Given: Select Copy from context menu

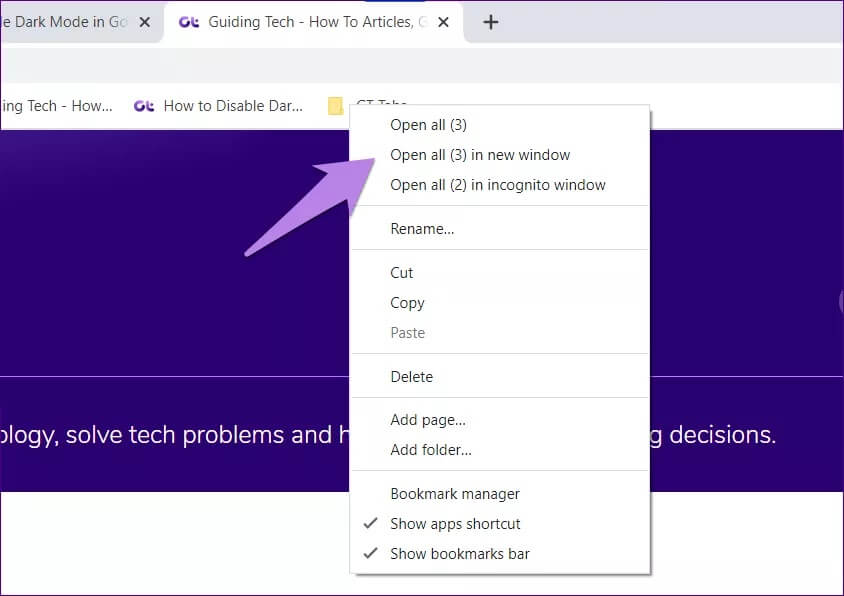Looking at the screenshot, I should point(500,303).
